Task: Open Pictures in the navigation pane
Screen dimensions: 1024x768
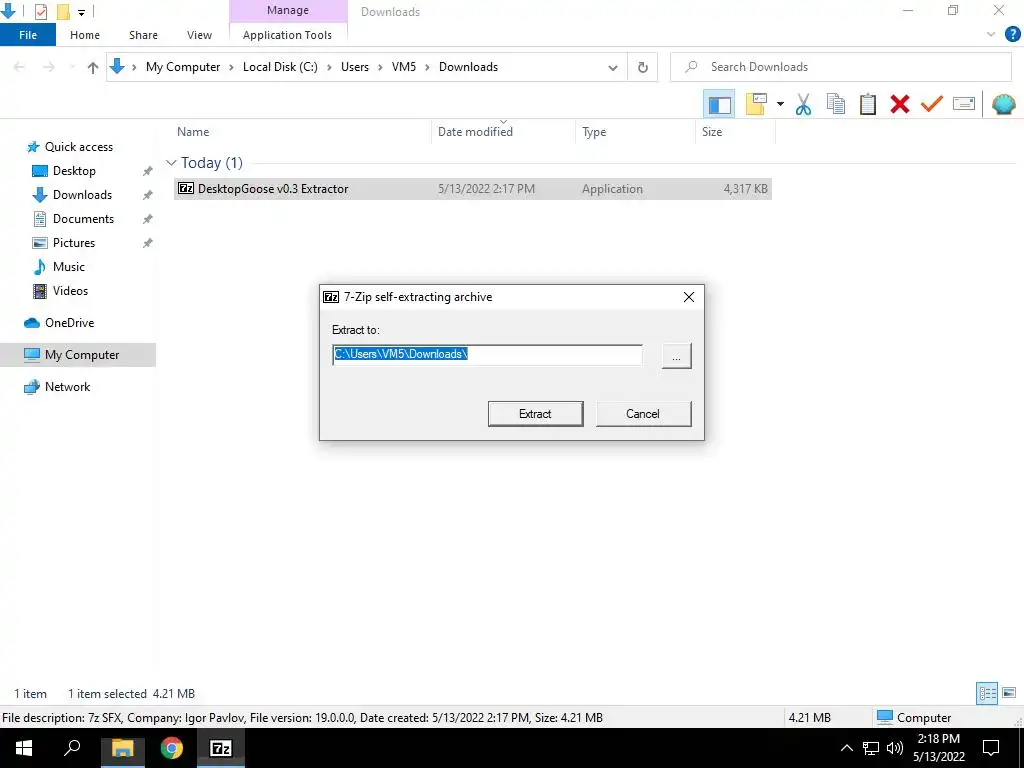Action: pyautogui.click(x=74, y=243)
